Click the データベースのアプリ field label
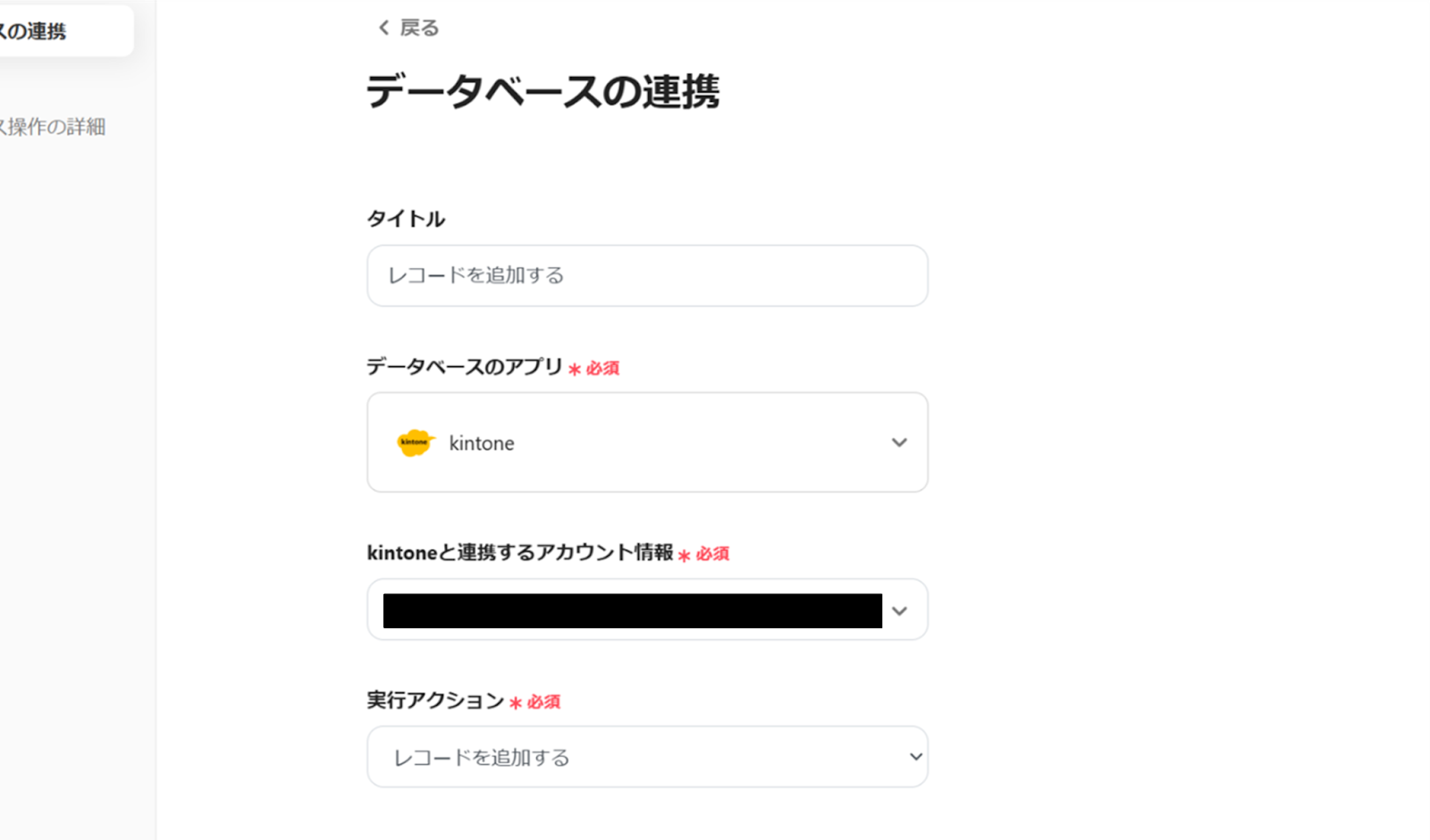 (464, 367)
